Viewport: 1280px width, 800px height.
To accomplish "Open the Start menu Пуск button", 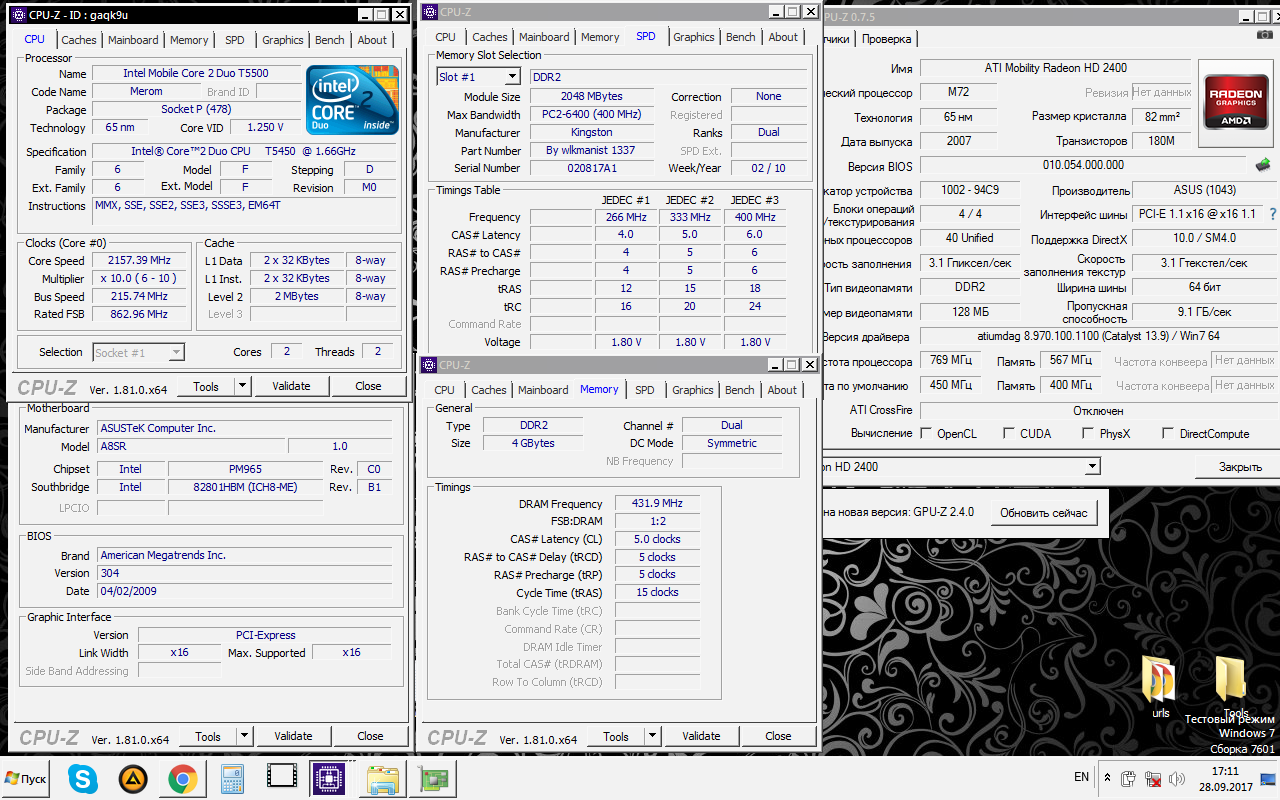I will (x=27, y=778).
